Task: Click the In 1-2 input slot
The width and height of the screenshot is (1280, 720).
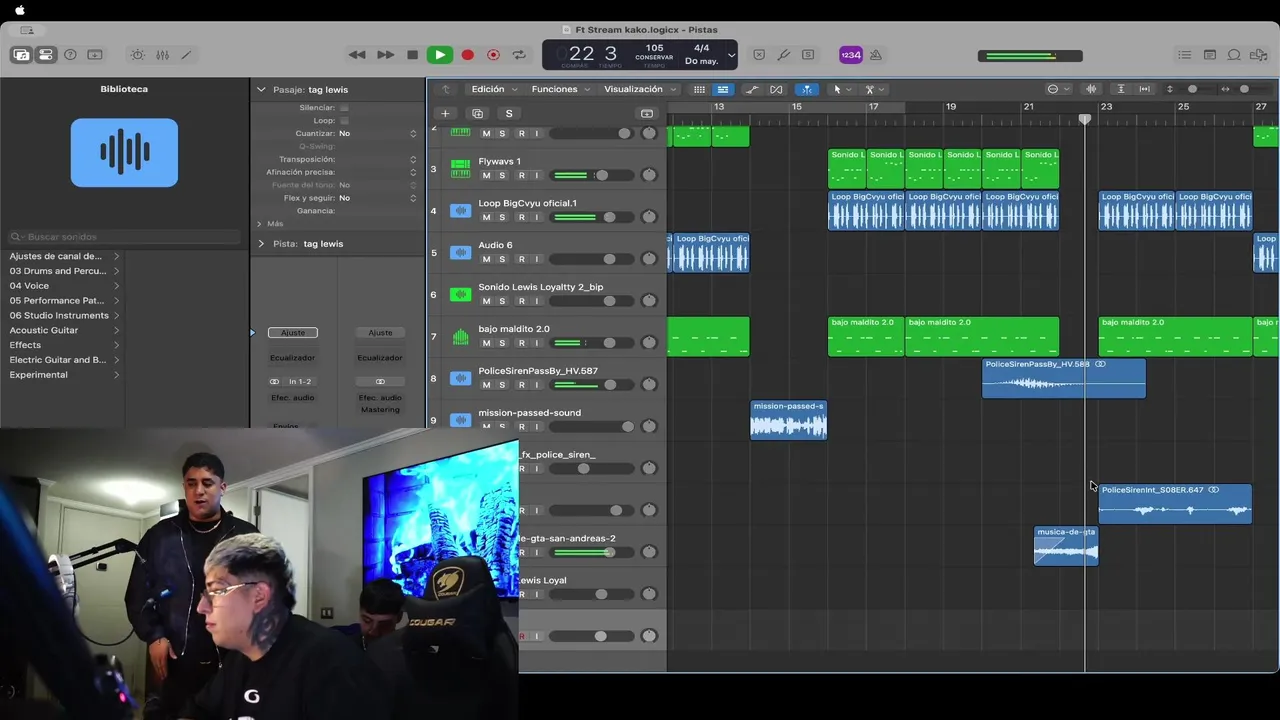Action: click(x=300, y=382)
